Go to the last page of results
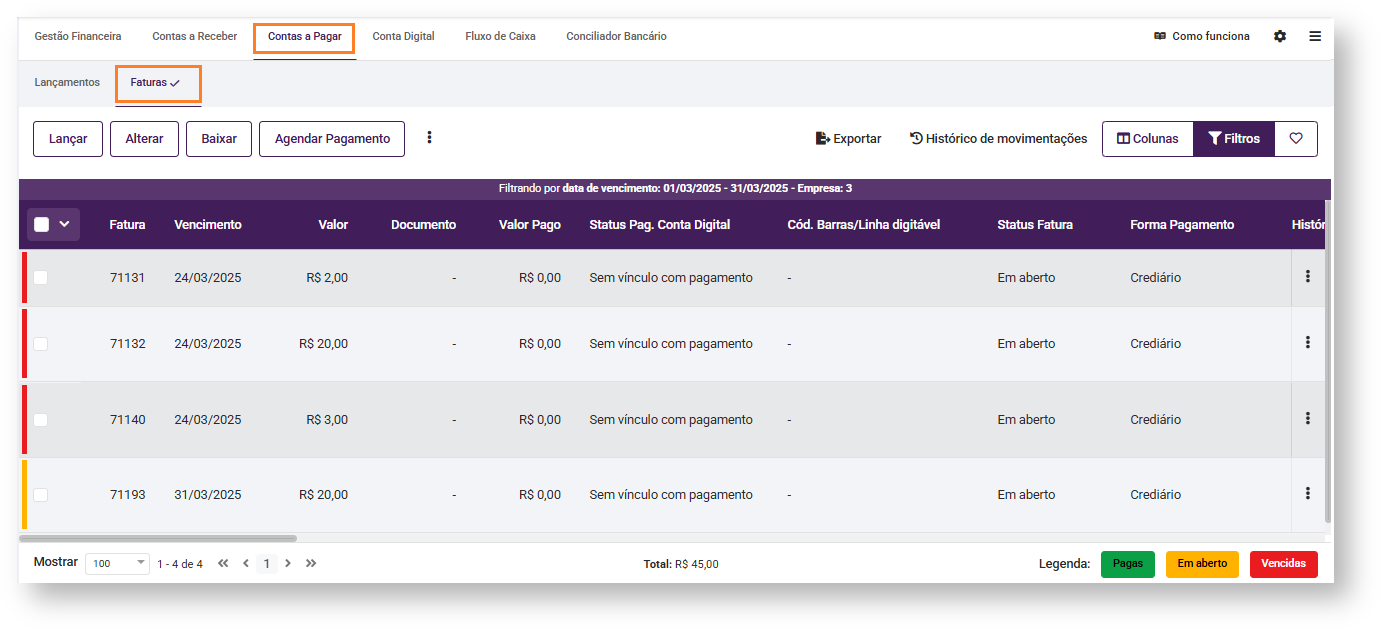The height and width of the screenshot is (631, 1382). point(311,564)
